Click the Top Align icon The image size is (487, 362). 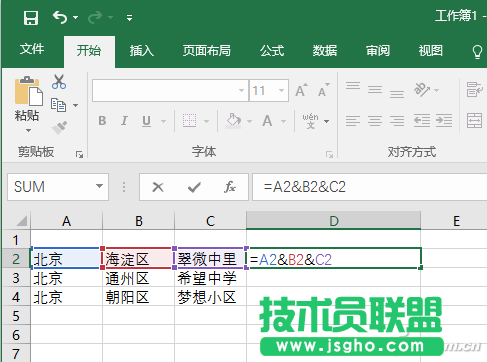pos(353,86)
